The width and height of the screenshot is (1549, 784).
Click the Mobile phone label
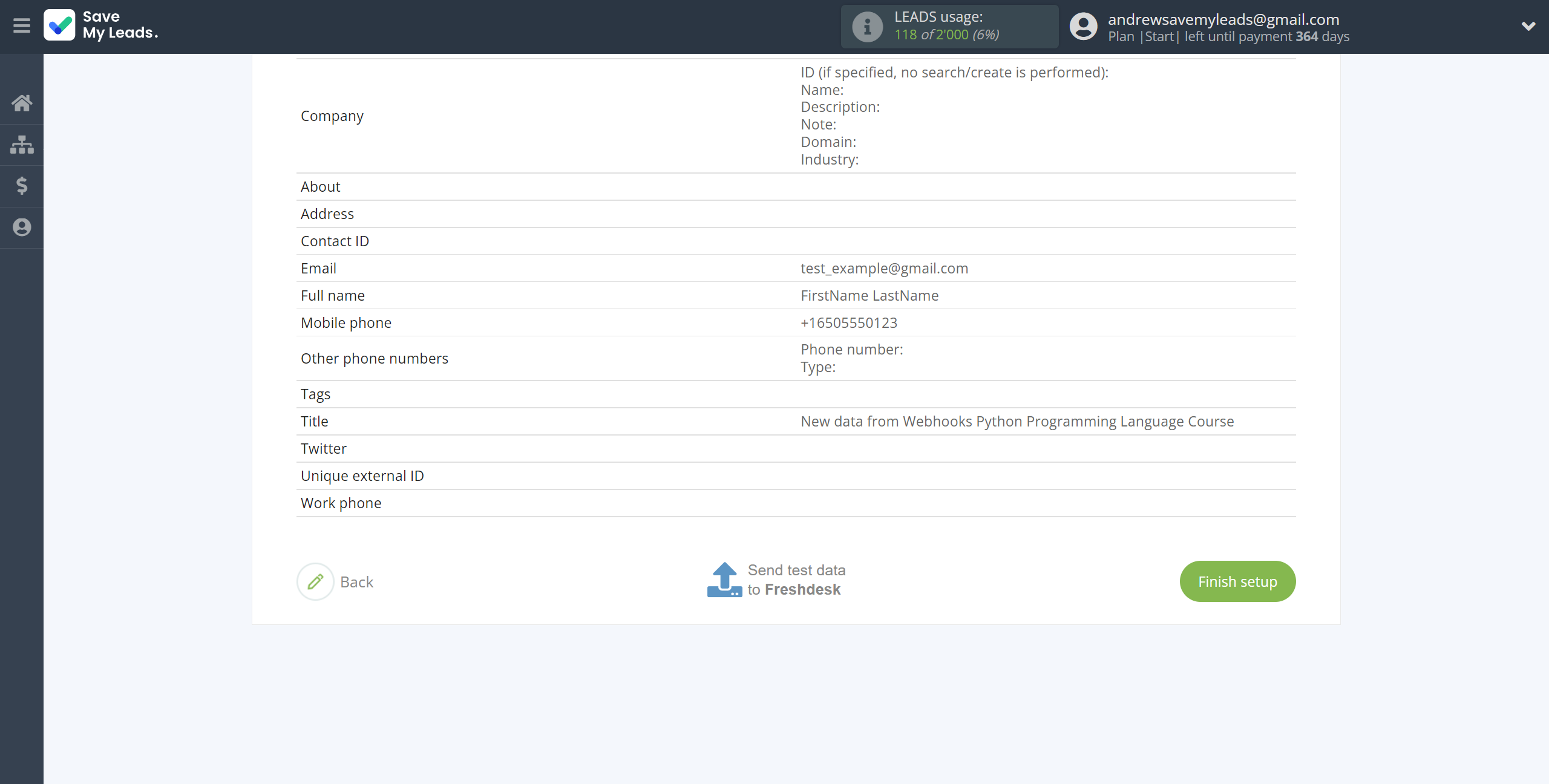346,323
